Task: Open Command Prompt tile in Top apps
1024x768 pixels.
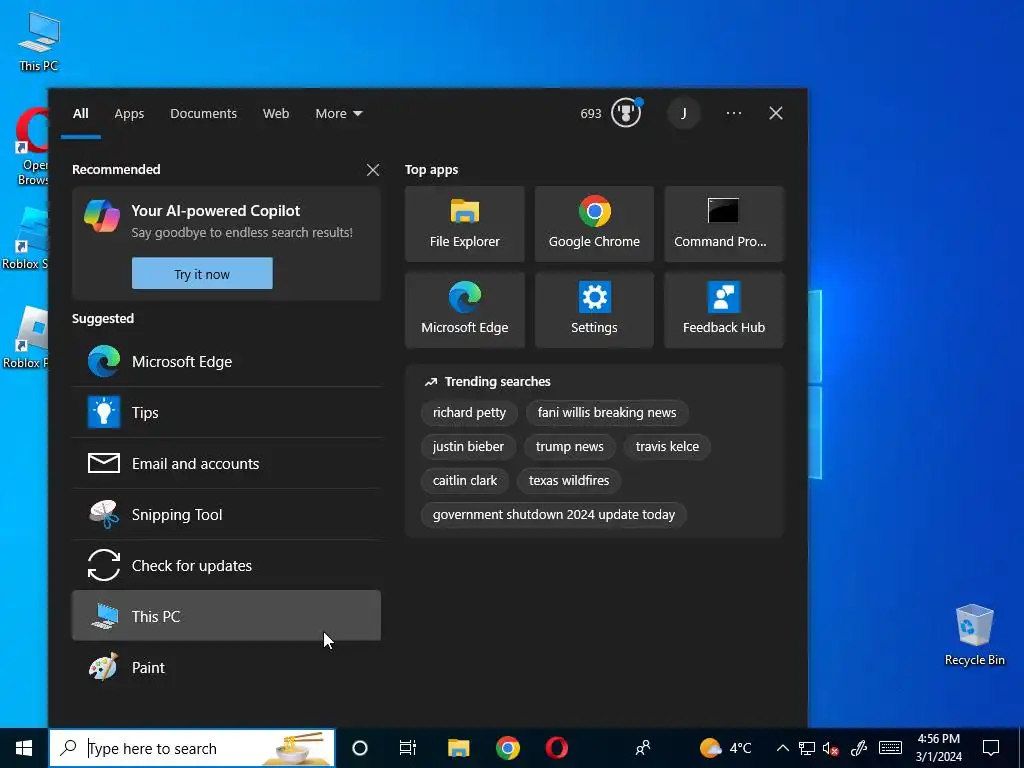Action: pyautogui.click(x=724, y=224)
